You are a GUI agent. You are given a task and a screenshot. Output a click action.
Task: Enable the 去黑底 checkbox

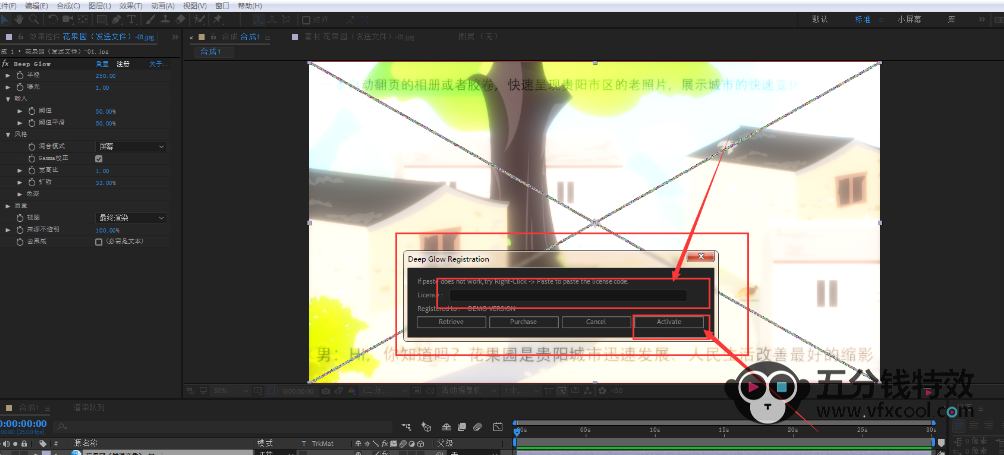99,242
